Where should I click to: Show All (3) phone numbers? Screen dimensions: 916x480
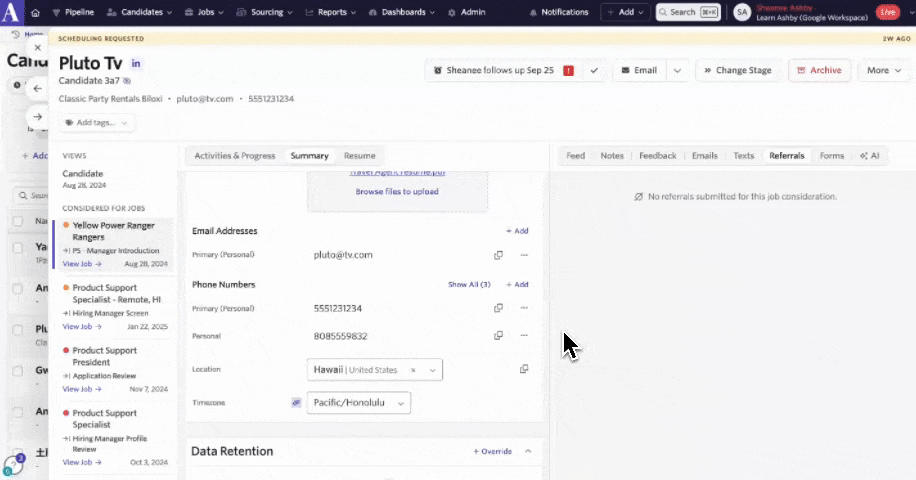pyautogui.click(x=469, y=284)
